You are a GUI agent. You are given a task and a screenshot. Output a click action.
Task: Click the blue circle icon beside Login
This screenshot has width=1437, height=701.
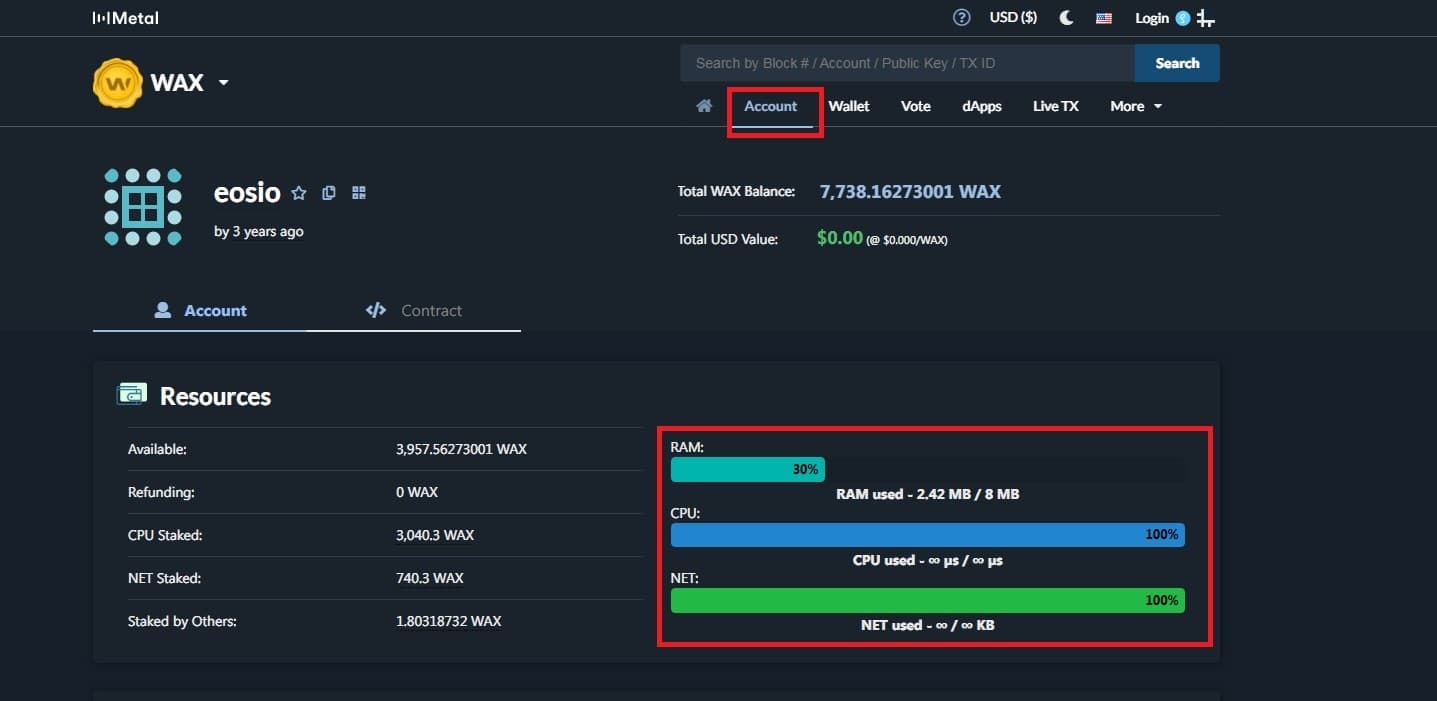tap(1183, 18)
